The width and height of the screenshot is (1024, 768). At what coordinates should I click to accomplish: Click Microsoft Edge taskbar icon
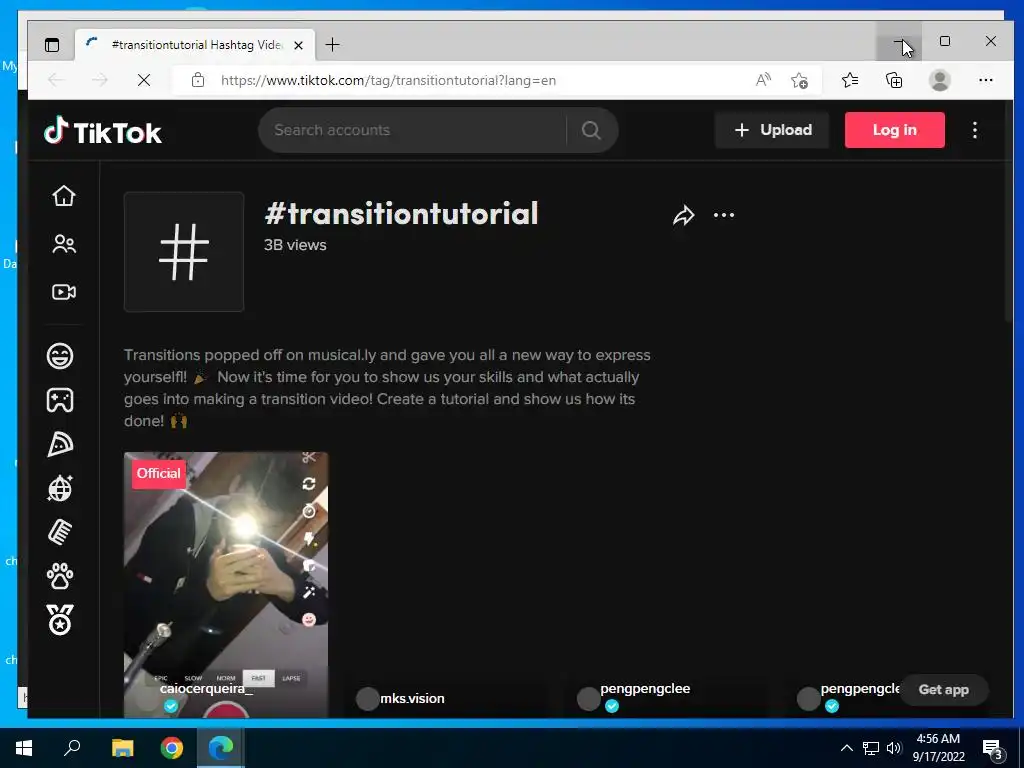[221, 748]
